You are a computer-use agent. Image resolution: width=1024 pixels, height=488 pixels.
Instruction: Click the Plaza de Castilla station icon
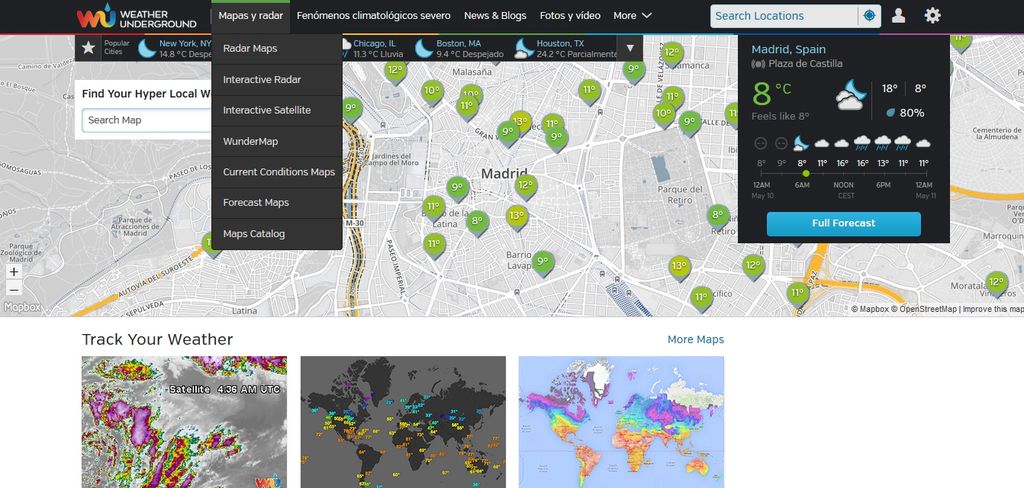point(758,64)
